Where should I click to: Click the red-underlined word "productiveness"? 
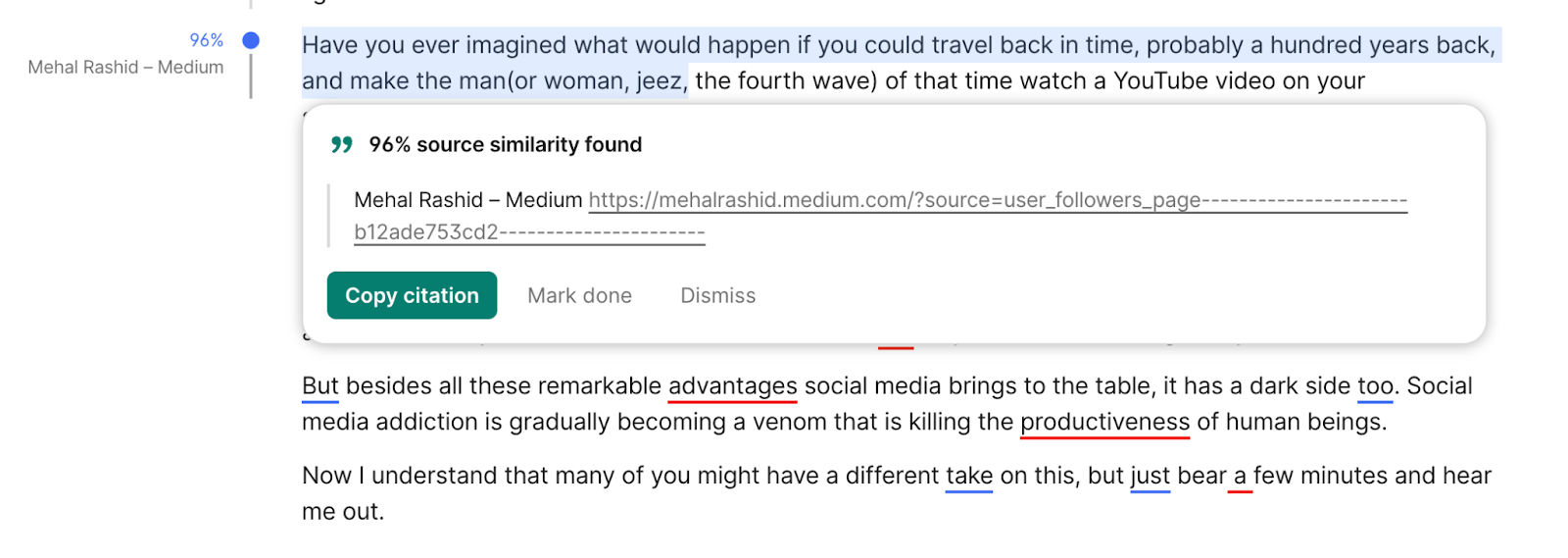[1104, 422]
